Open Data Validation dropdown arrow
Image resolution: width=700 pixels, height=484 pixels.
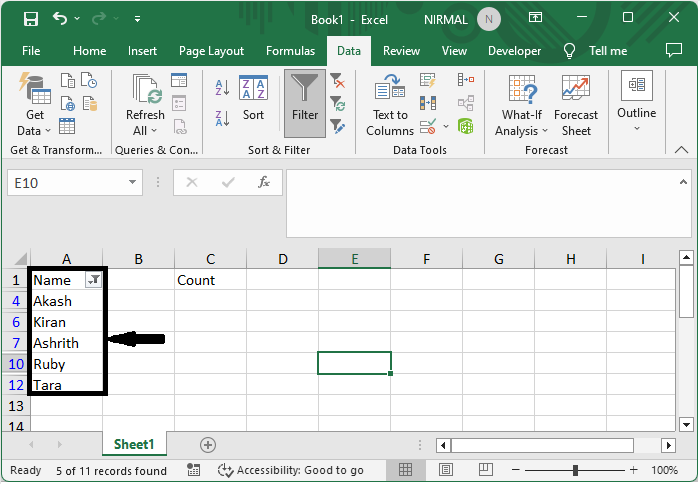[x=446, y=126]
